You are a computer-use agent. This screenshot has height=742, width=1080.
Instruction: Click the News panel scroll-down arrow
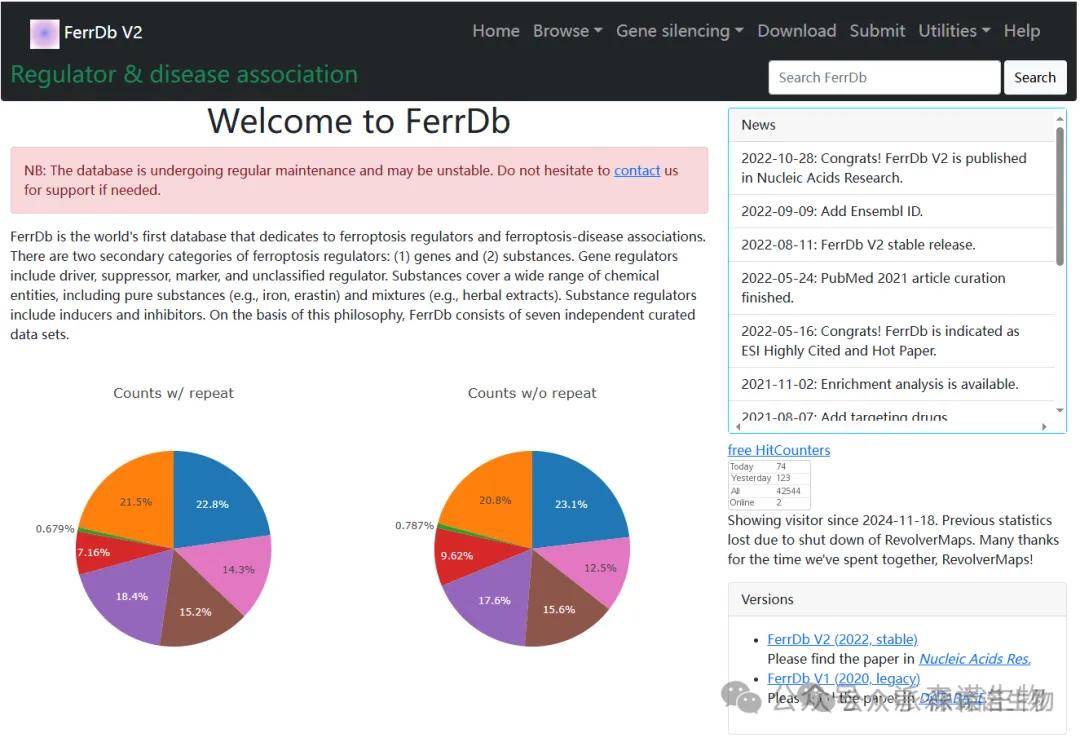coord(1060,410)
